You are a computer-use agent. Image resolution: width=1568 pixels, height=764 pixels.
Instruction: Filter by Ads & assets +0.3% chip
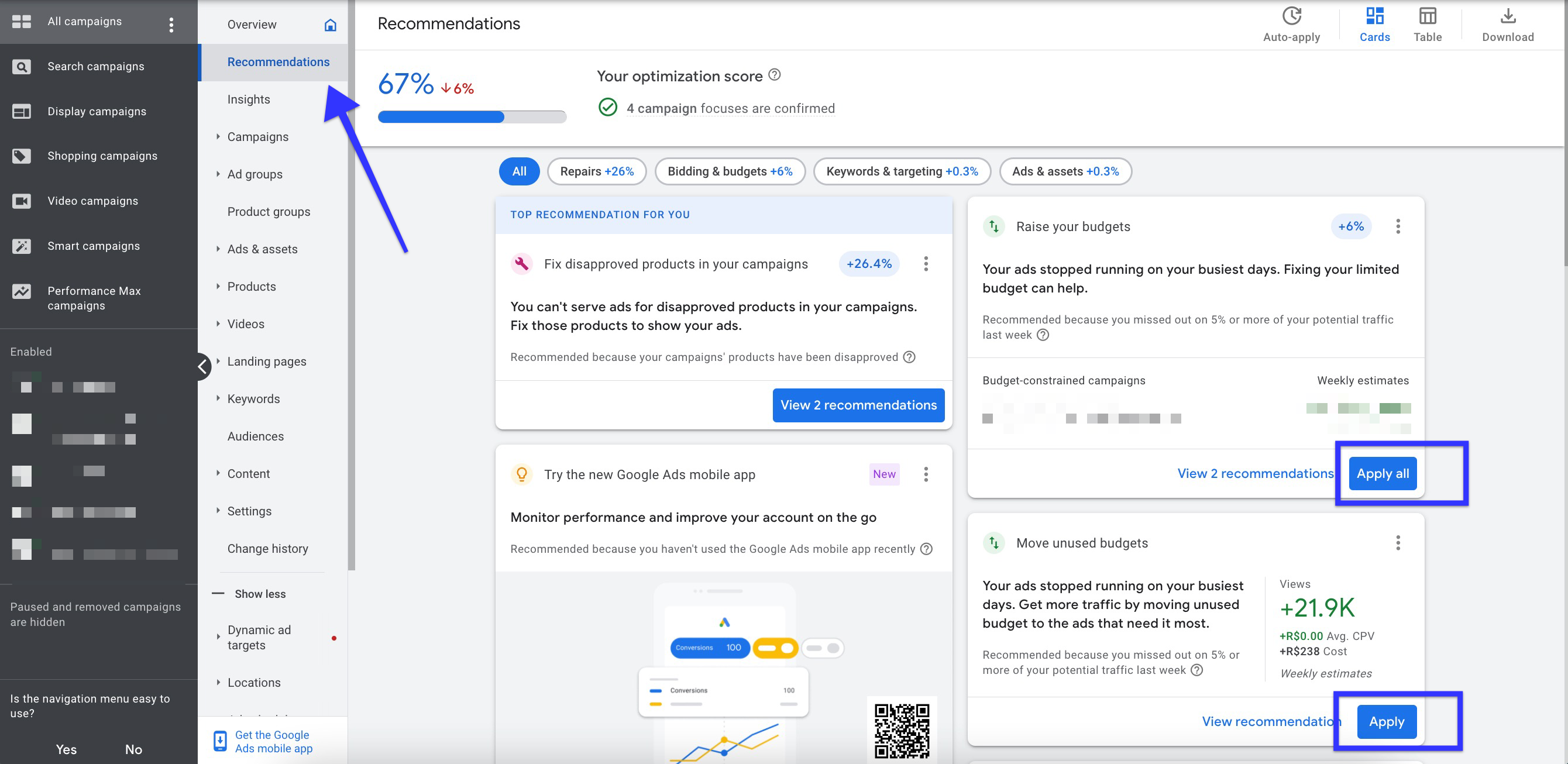click(x=1065, y=171)
